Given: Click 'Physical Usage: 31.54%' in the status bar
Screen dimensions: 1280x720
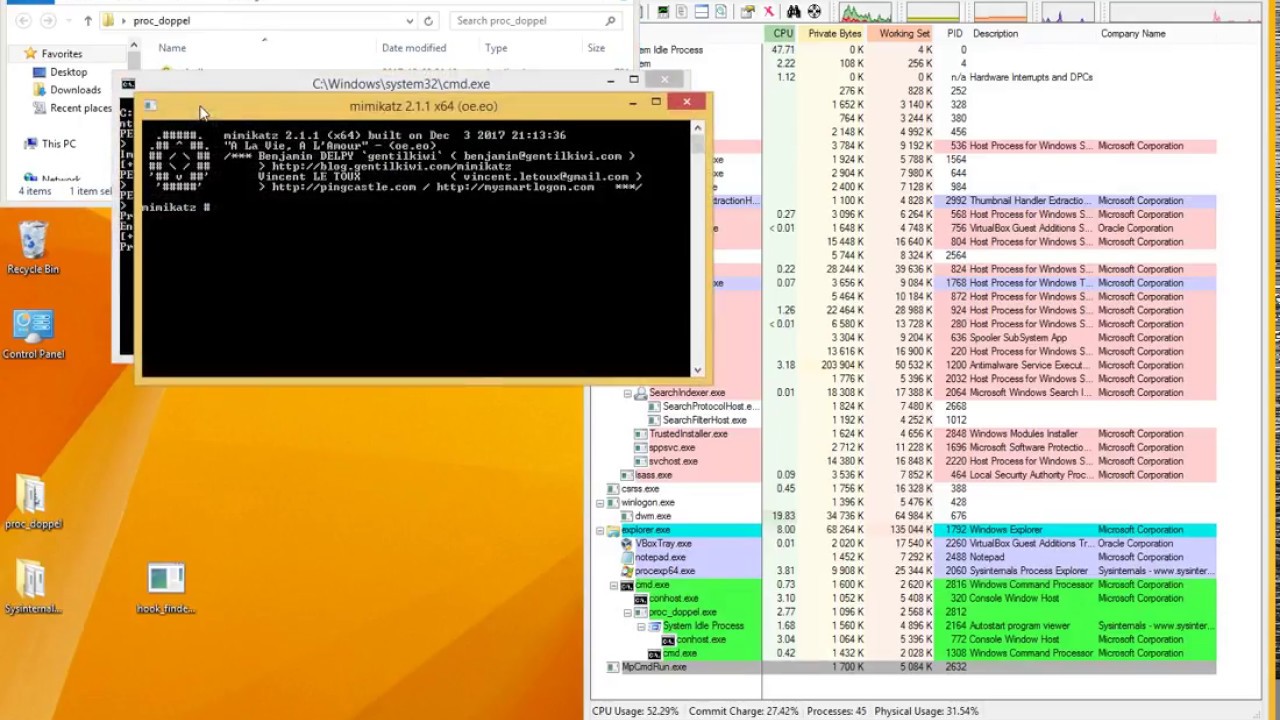Looking at the screenshot, I should click(927, 711).
